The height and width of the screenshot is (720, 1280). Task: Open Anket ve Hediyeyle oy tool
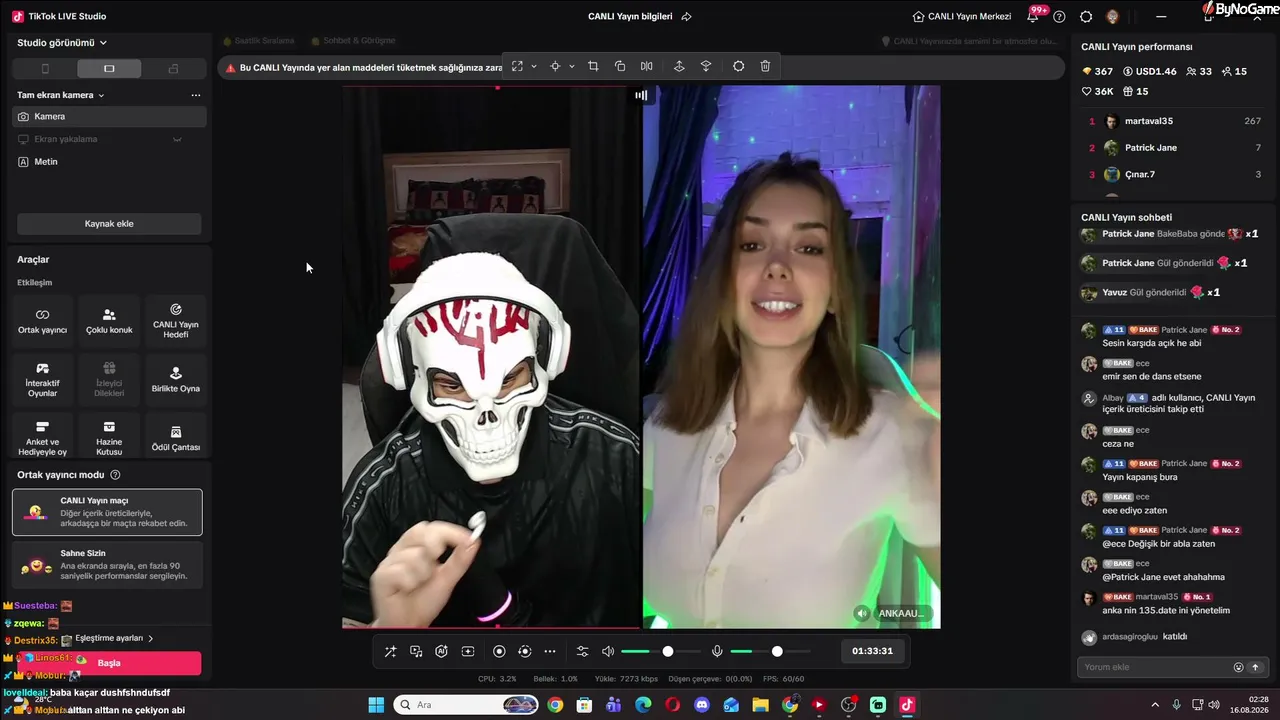[42, 438]
